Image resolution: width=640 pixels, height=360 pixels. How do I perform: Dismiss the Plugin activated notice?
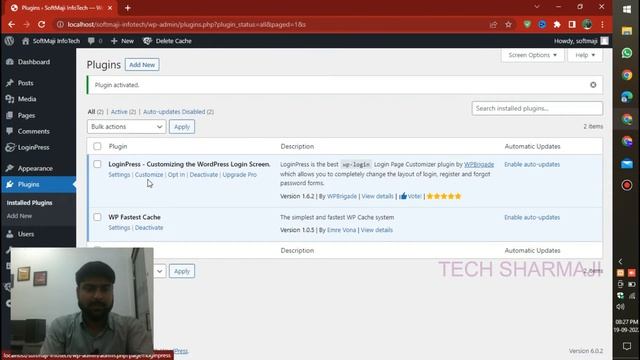click(593, 85)
